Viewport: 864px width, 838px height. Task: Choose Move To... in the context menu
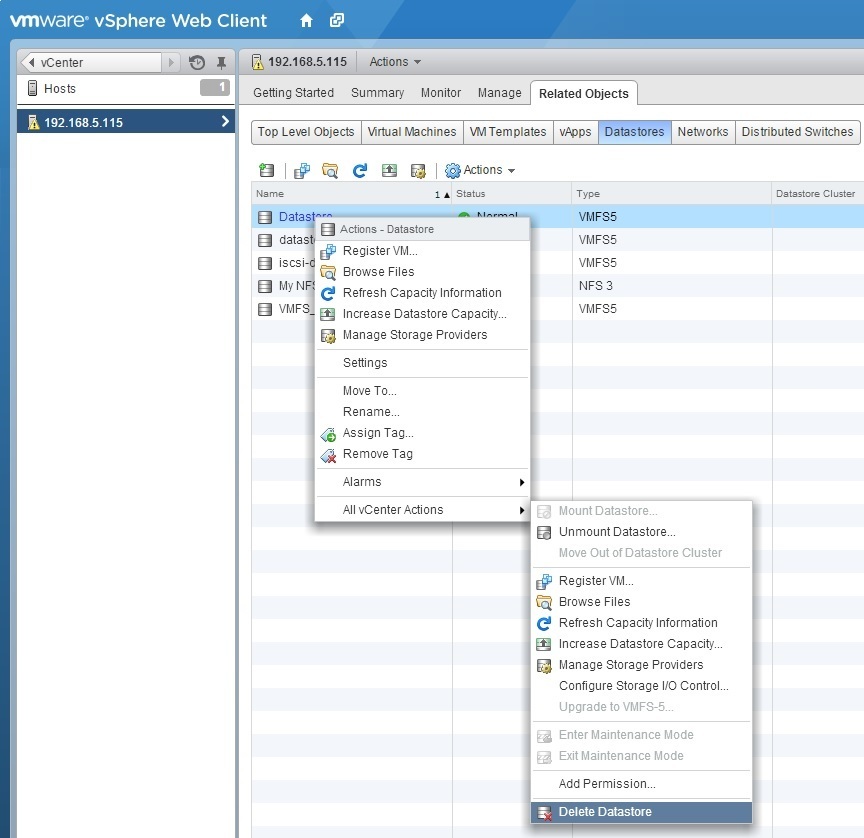point(422,391)
